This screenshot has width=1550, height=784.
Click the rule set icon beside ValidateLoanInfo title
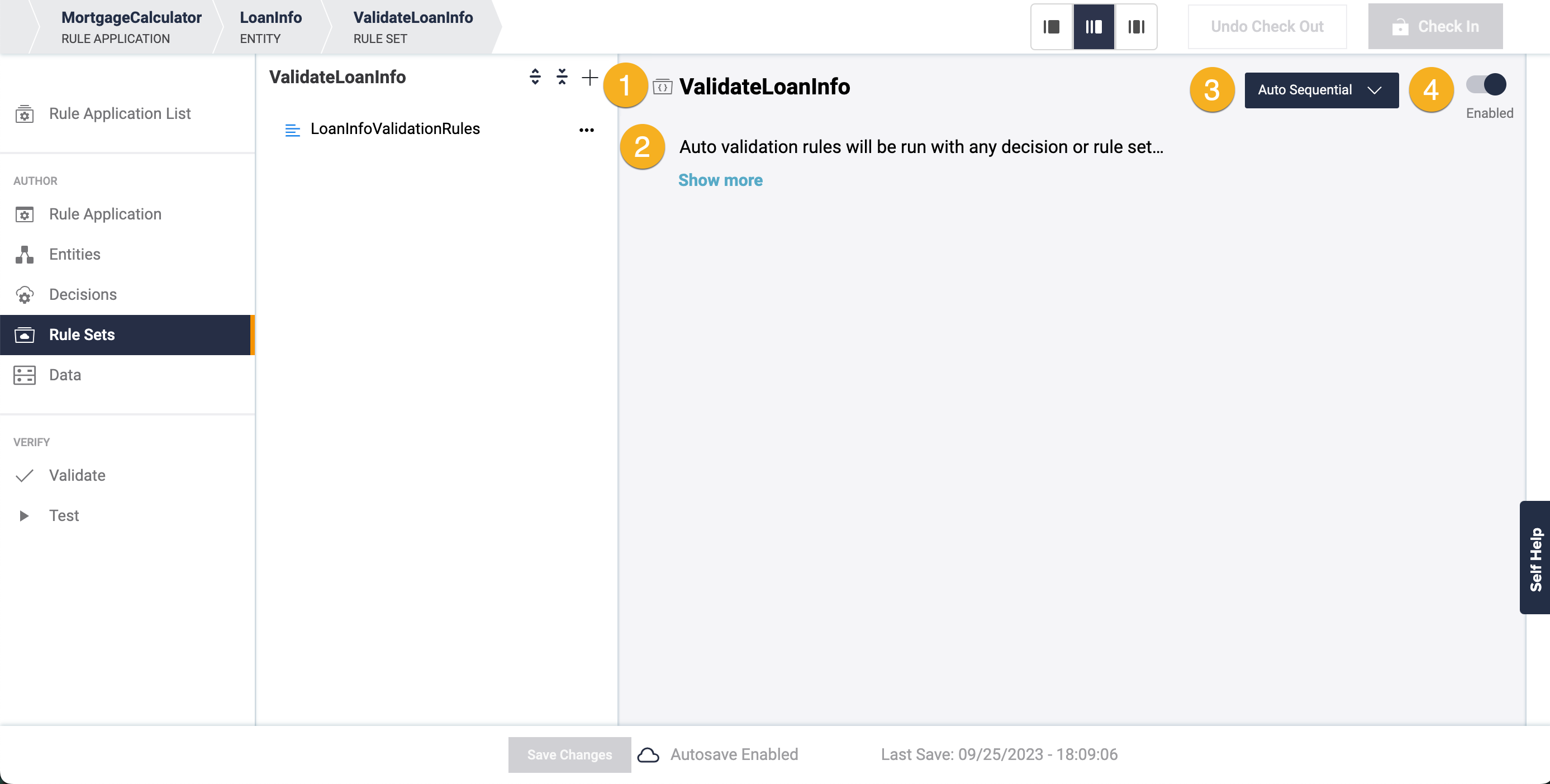663,87
